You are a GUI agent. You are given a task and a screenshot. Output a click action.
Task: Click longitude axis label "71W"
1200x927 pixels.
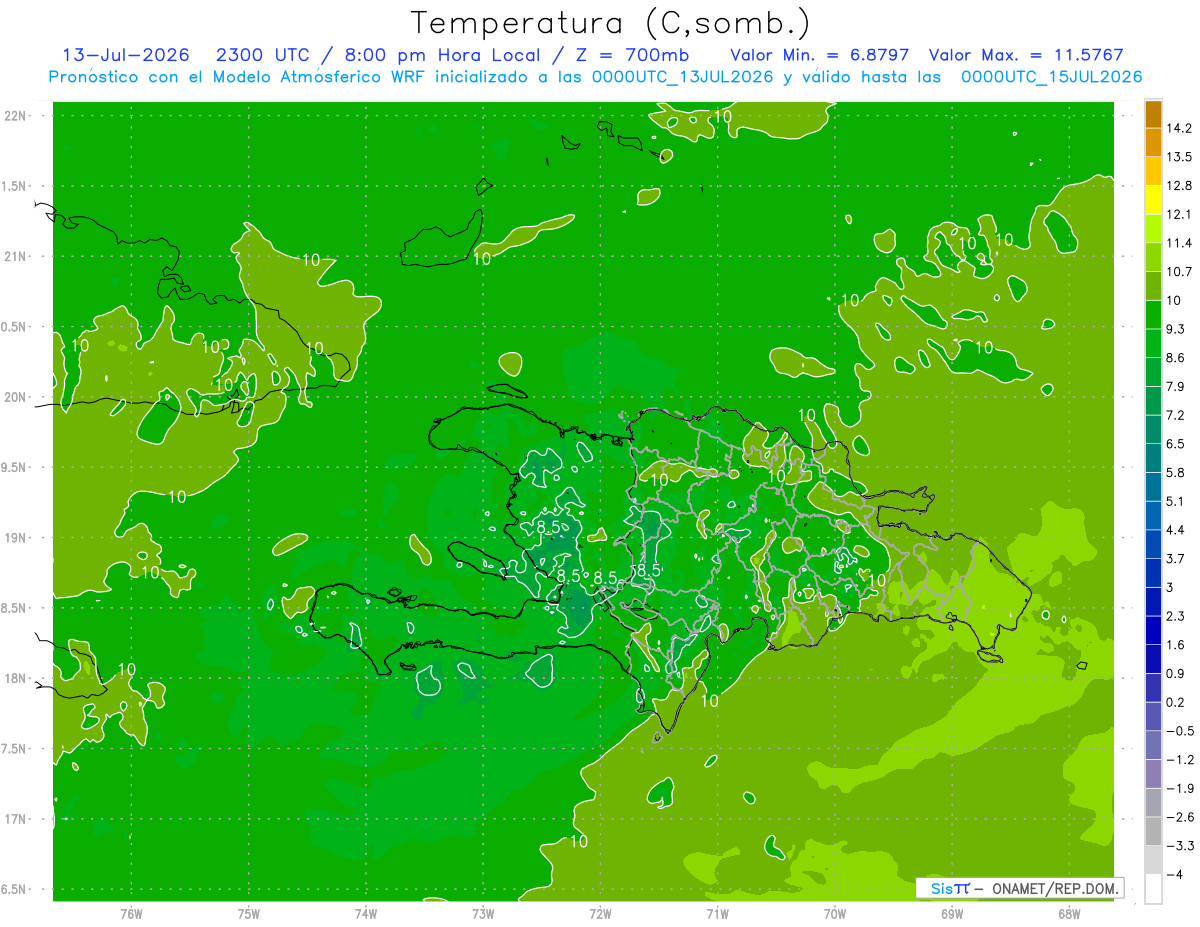[717, 914]
